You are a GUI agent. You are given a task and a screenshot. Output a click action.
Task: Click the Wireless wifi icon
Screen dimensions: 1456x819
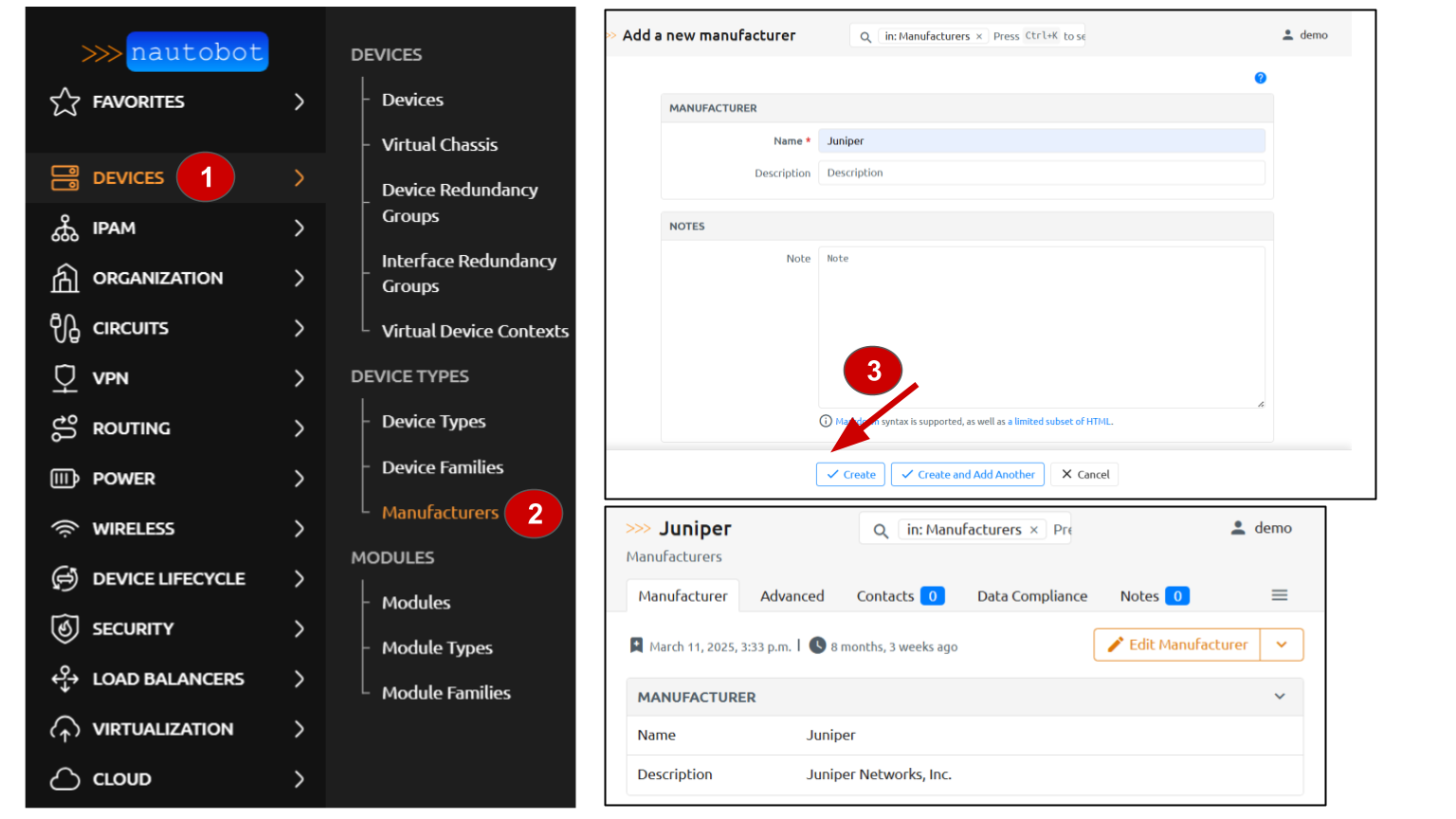point(64,529)
